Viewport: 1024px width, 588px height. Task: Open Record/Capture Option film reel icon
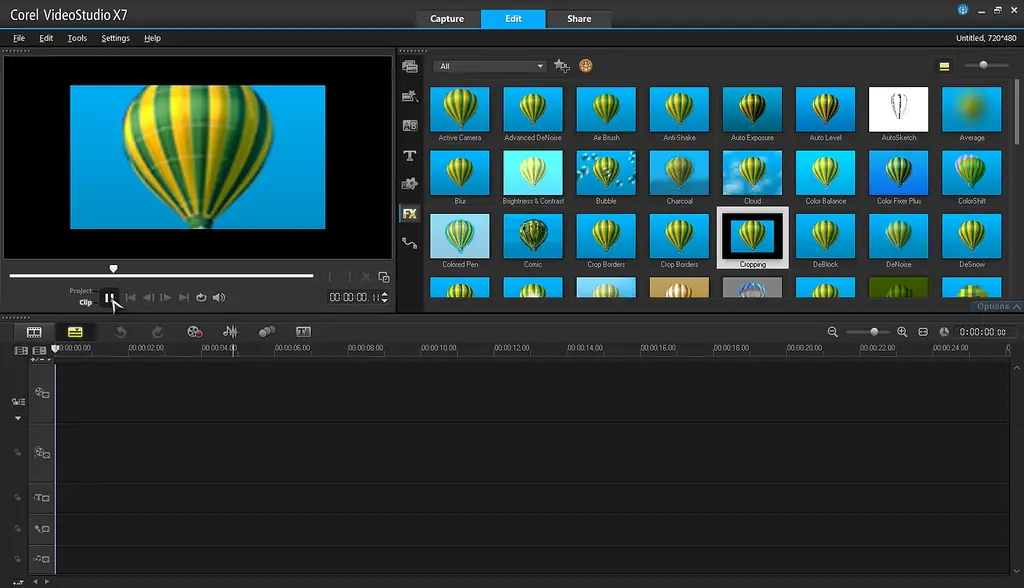tap(195, 332)
